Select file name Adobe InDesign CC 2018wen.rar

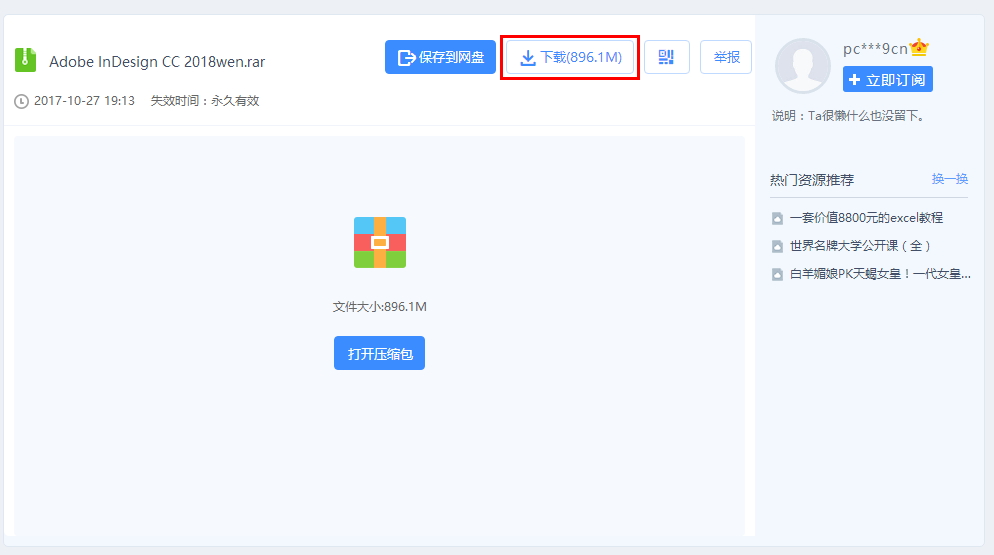(x=157, y=62)
